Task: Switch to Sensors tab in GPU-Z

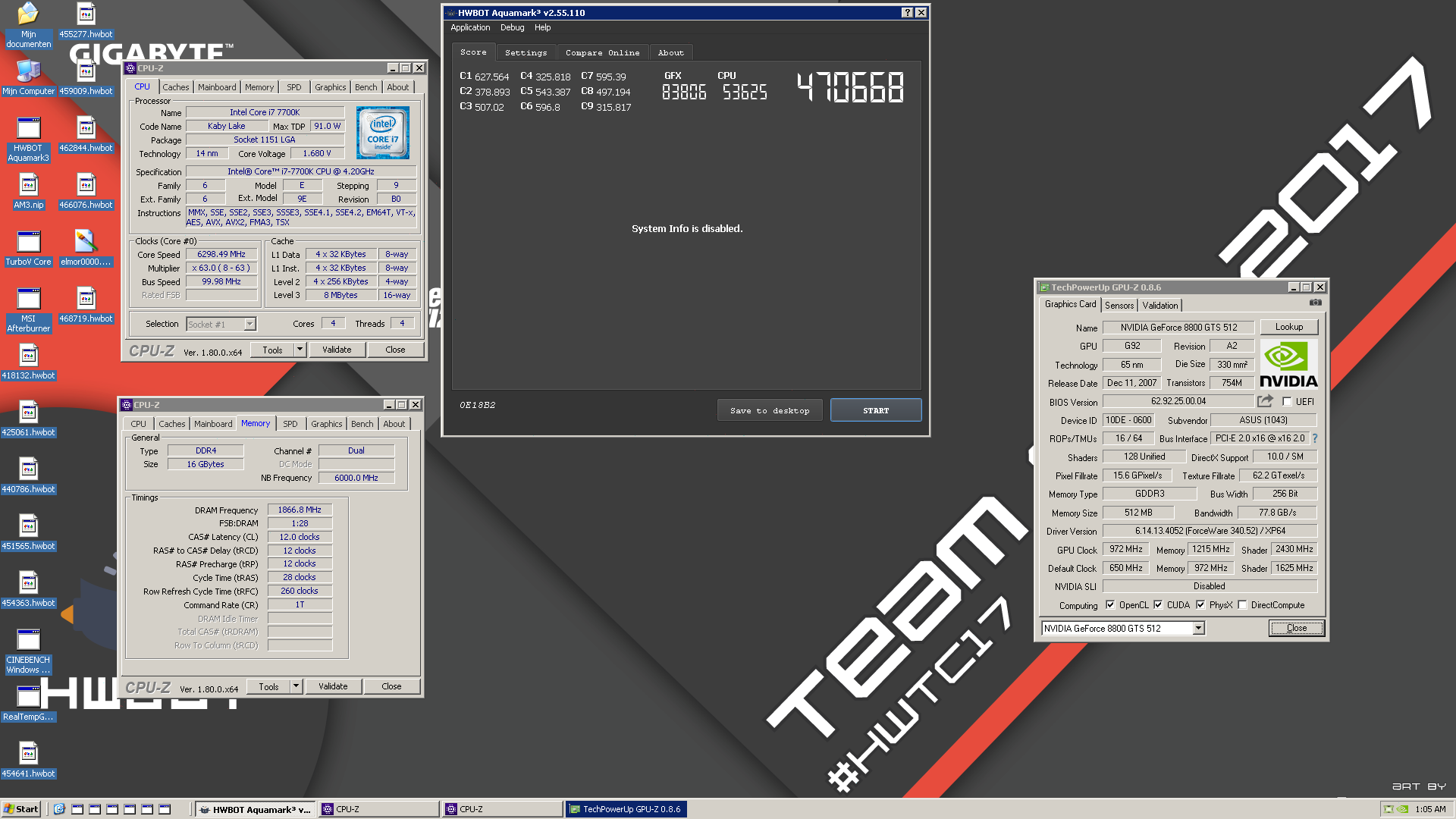Action: click(1119, 305)
